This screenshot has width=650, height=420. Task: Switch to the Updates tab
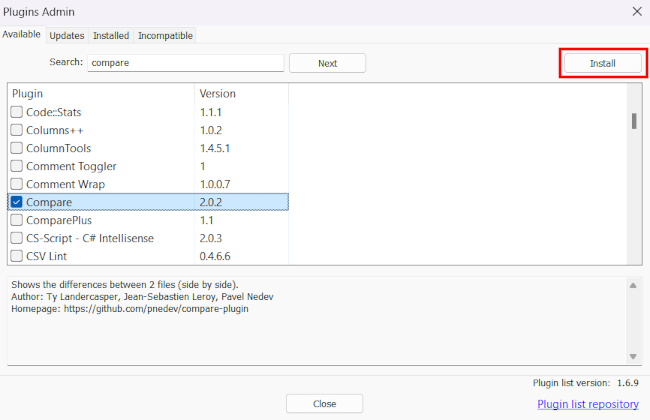67,35
